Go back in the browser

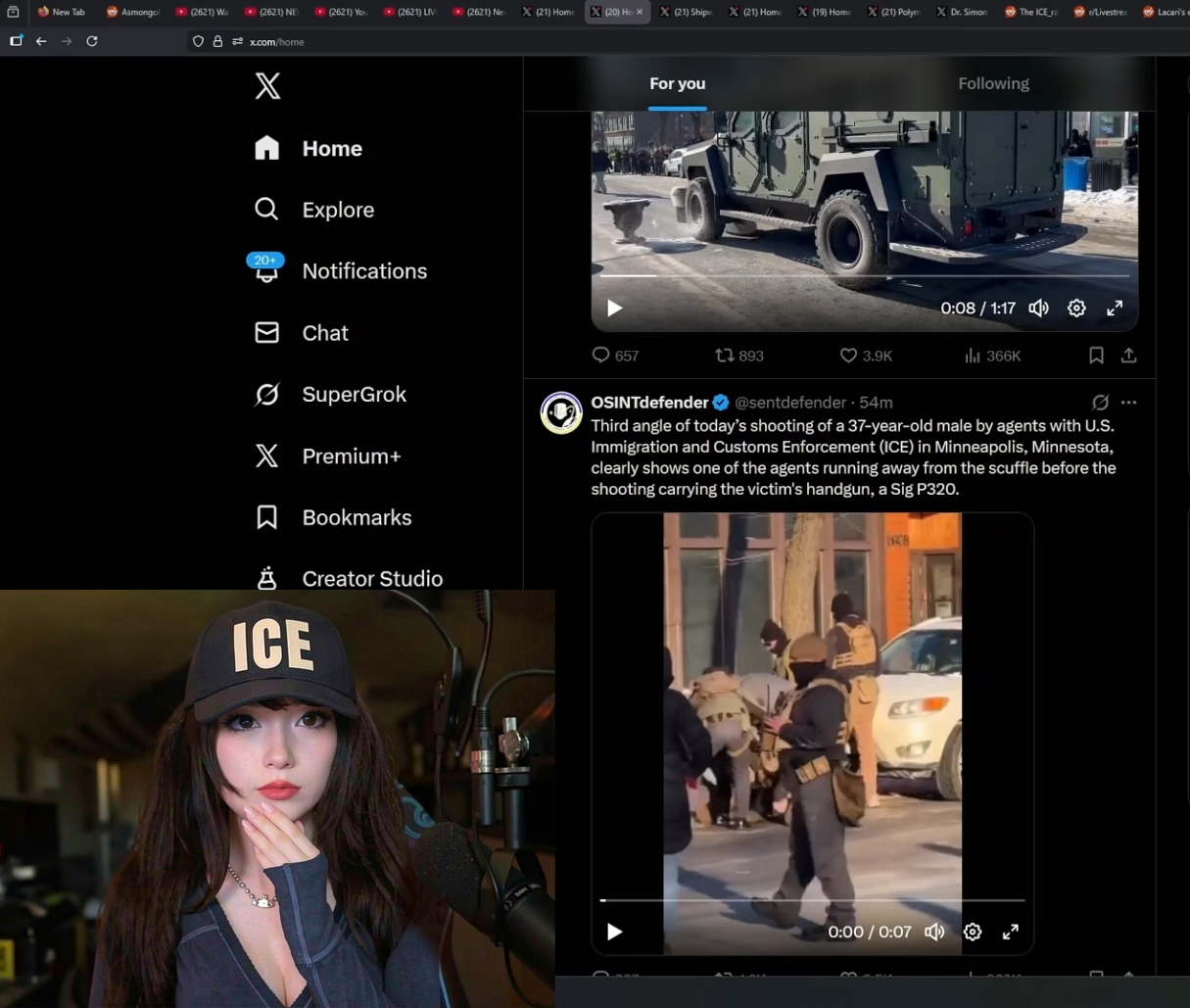[x=41, y=41]
